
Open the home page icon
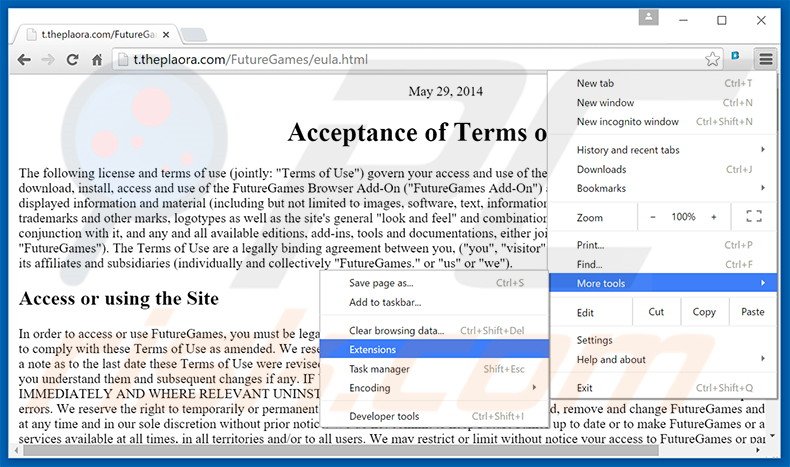point(97,60)
